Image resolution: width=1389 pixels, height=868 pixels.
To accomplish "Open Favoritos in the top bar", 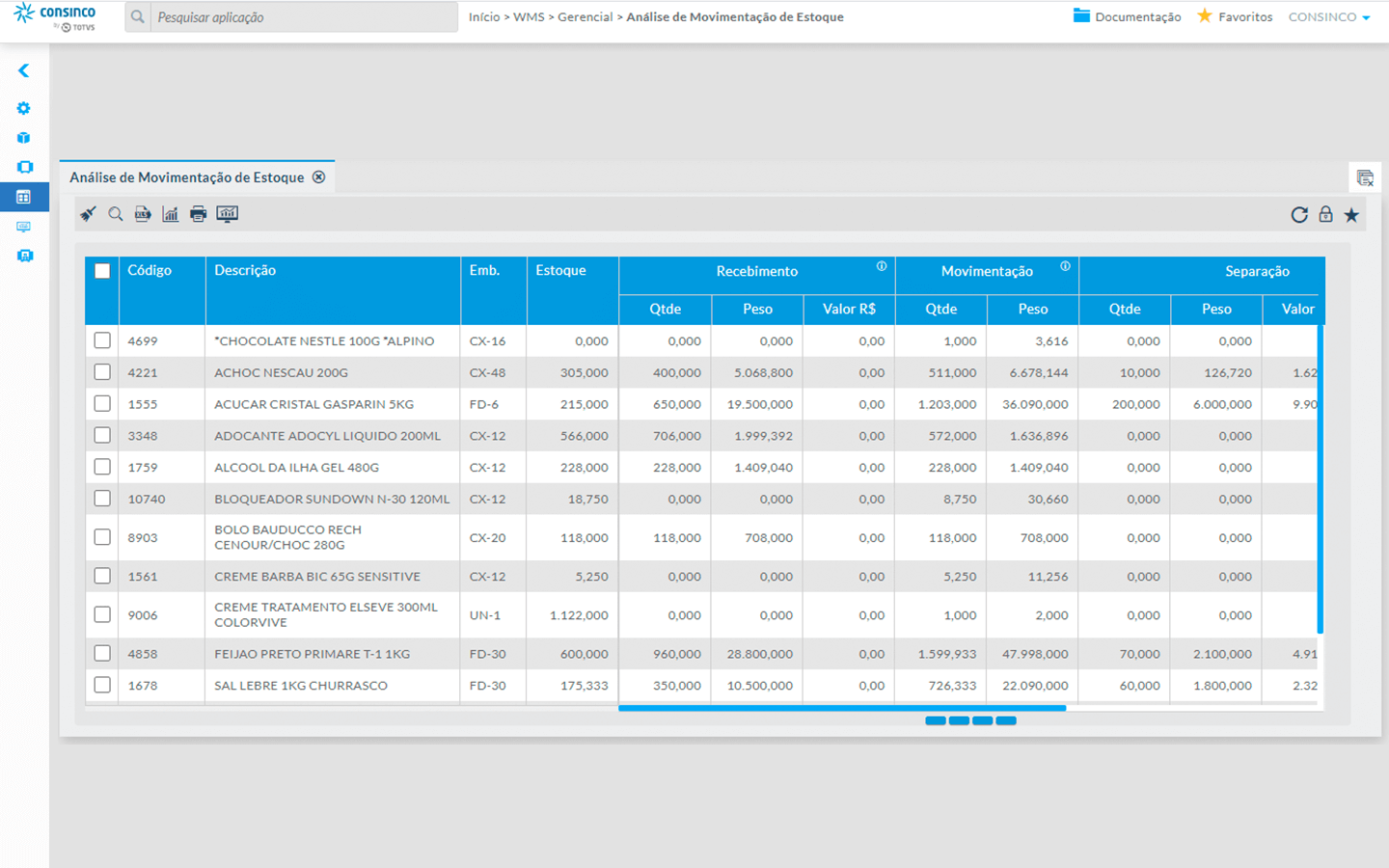I will pos(1235,17).
